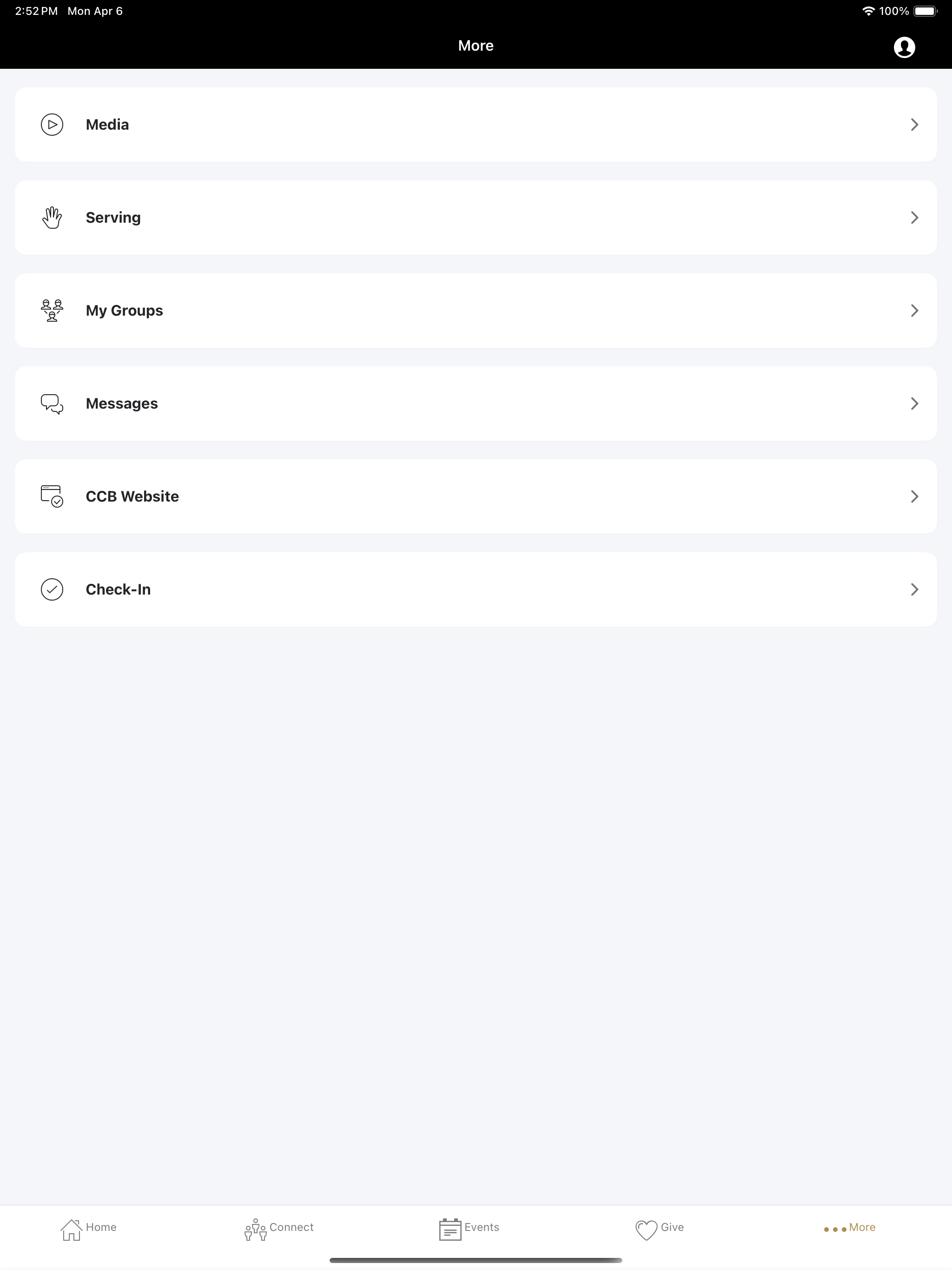This screenshot has height=1270, width=952.
Task: Tap the My Groups people icon
Action: click(52, 311)
